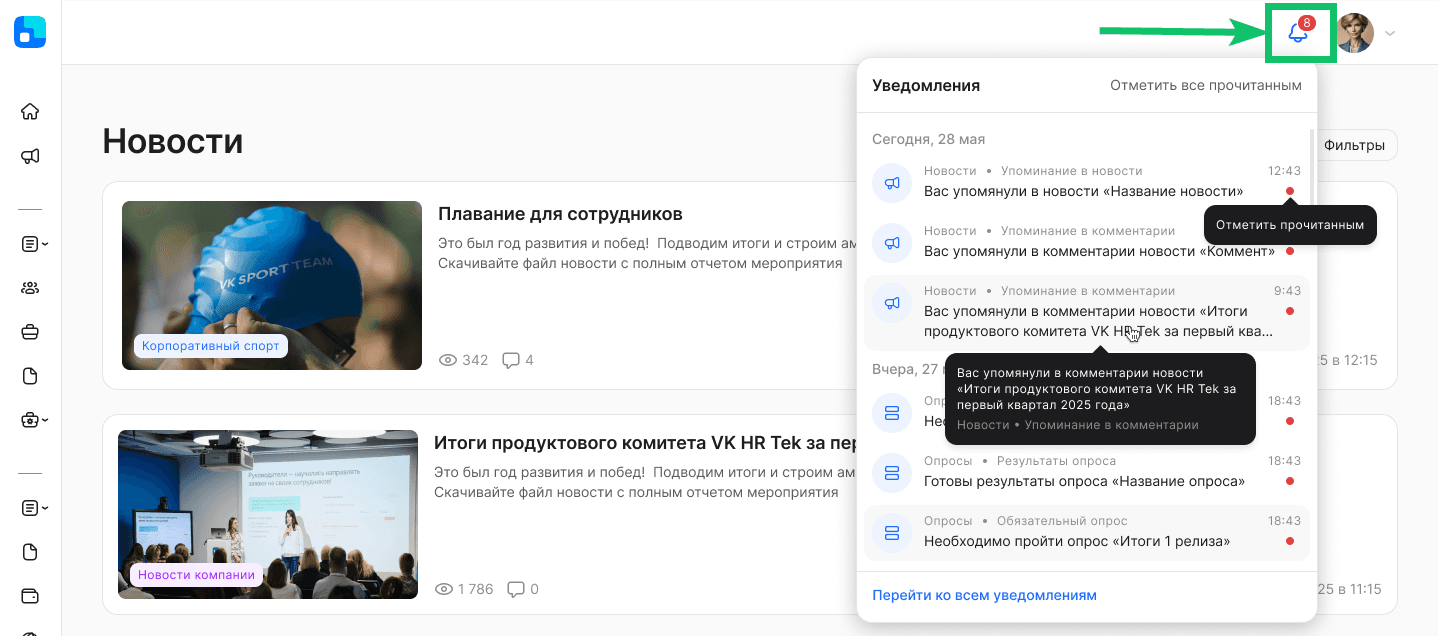Mark the «Название новости» notification as read via red dot

tap(1290, 190)
